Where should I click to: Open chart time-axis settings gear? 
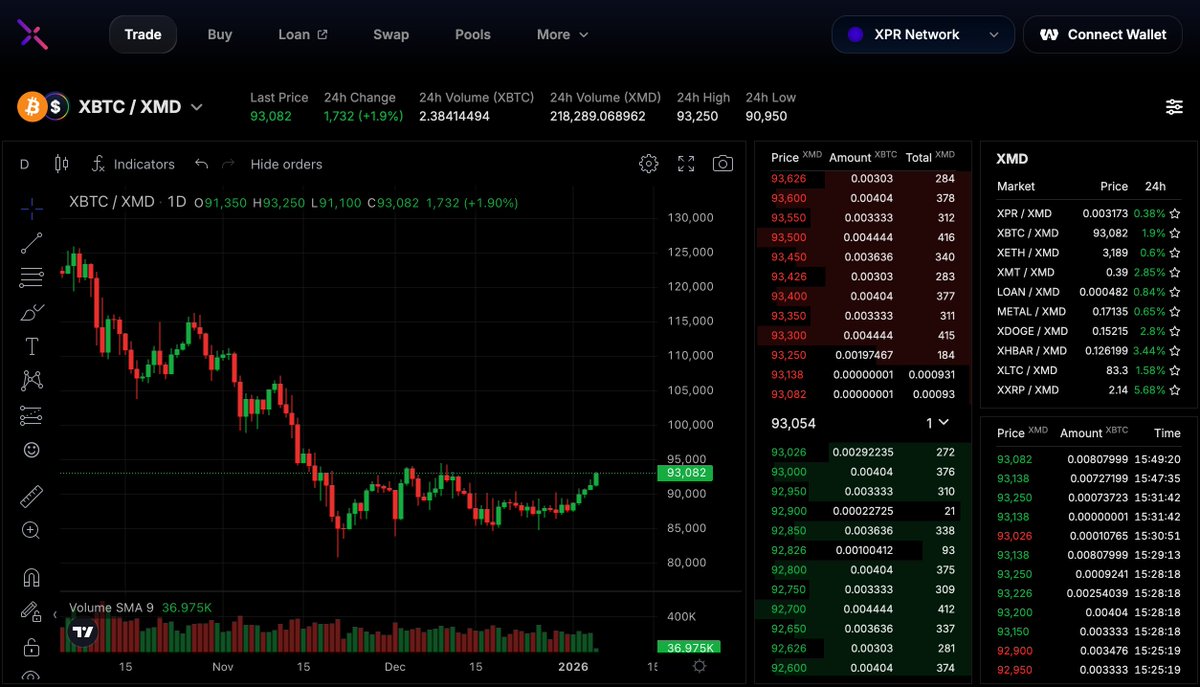(x=699, y=667)
